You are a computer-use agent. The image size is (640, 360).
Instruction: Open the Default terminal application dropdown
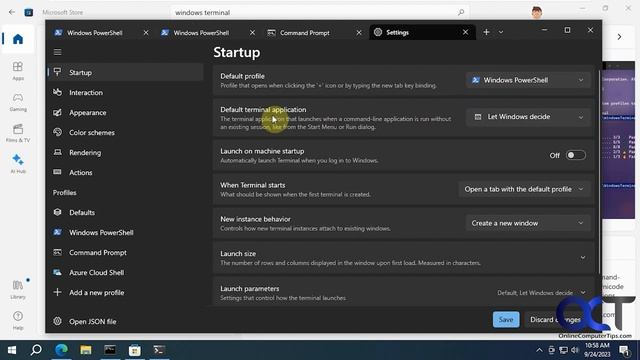[528, 117]
